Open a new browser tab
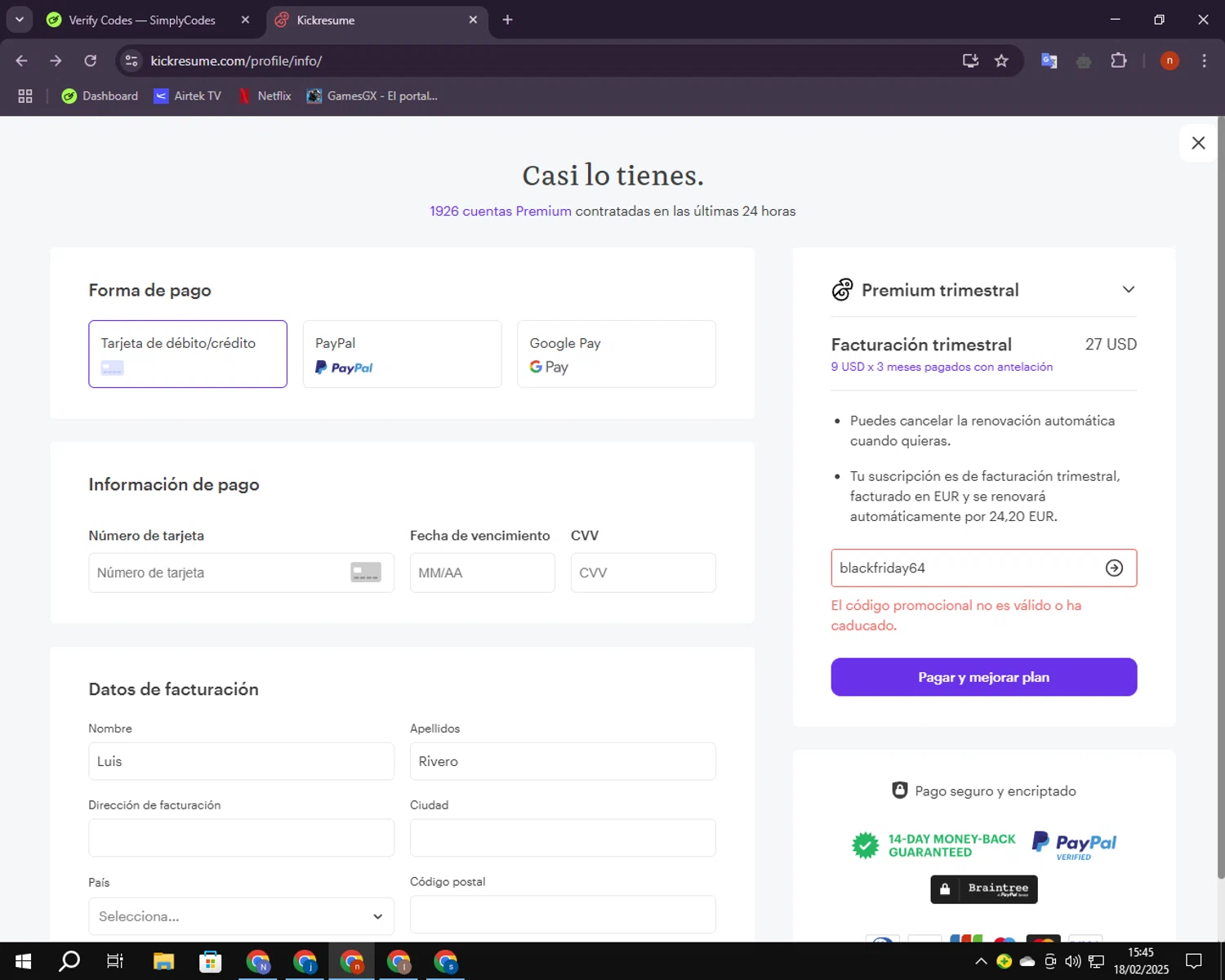Screen dimensions: 1225x980 507,20
